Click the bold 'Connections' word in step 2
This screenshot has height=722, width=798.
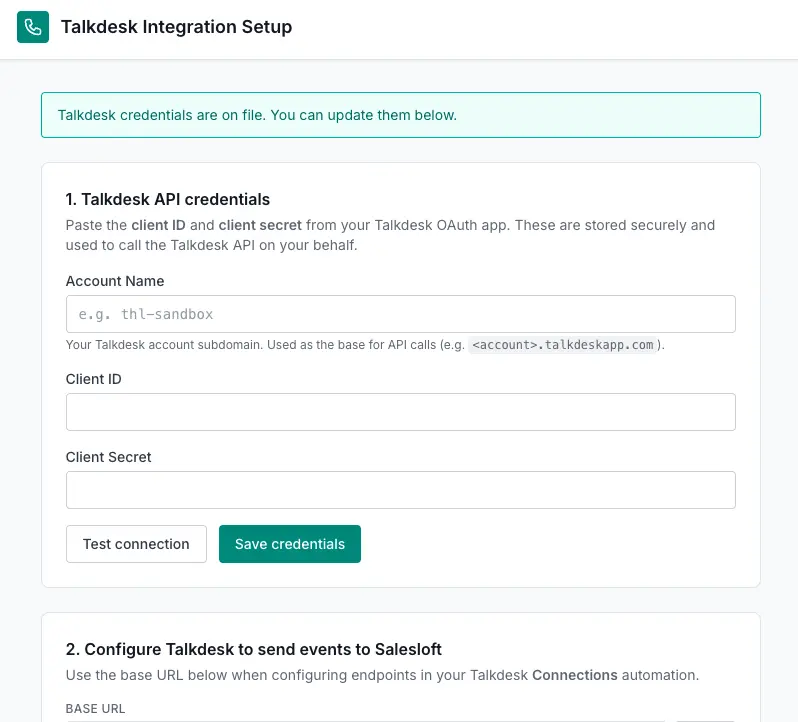(x=575, y=675)
